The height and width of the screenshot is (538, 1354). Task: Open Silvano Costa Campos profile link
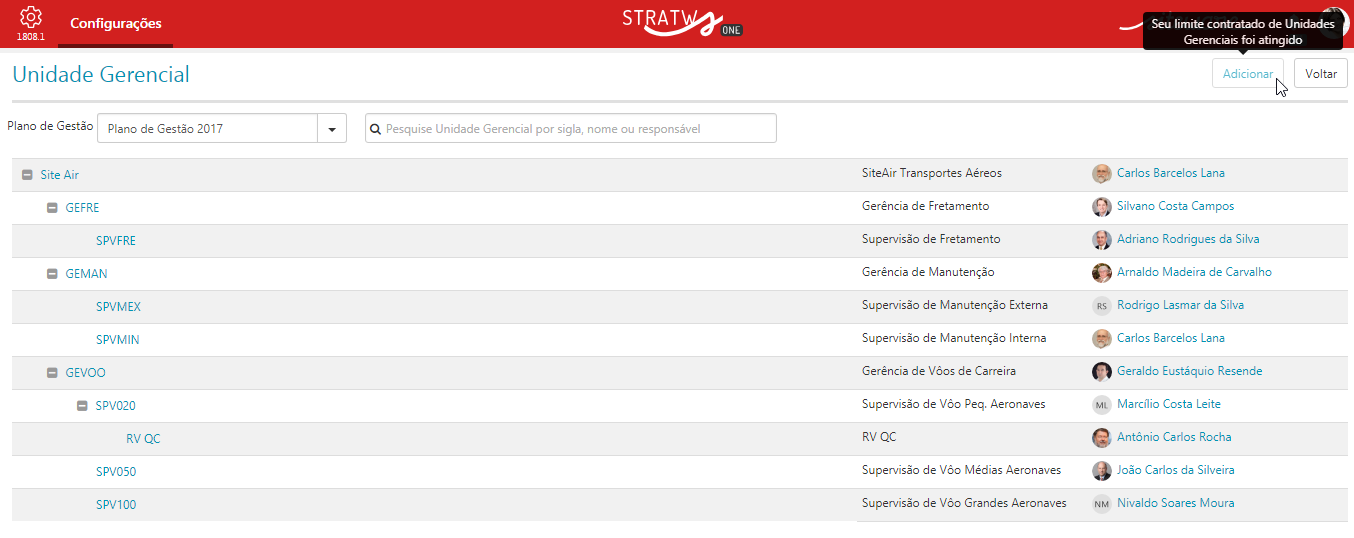pos(1175,206)
